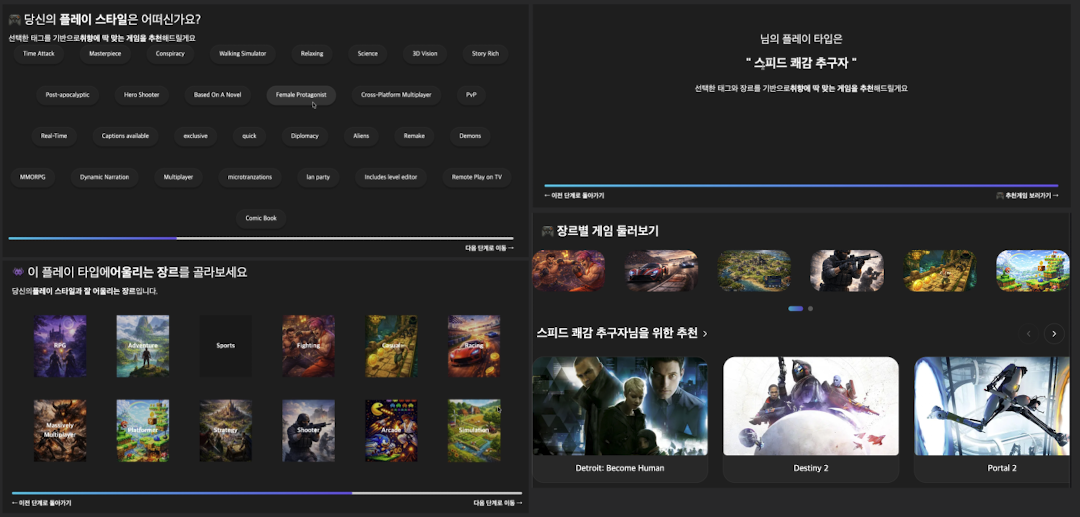The height and width of the screenshot is (517, 1080).
Task: Pick the Walking Simulator tag
Action: (242, 54)
